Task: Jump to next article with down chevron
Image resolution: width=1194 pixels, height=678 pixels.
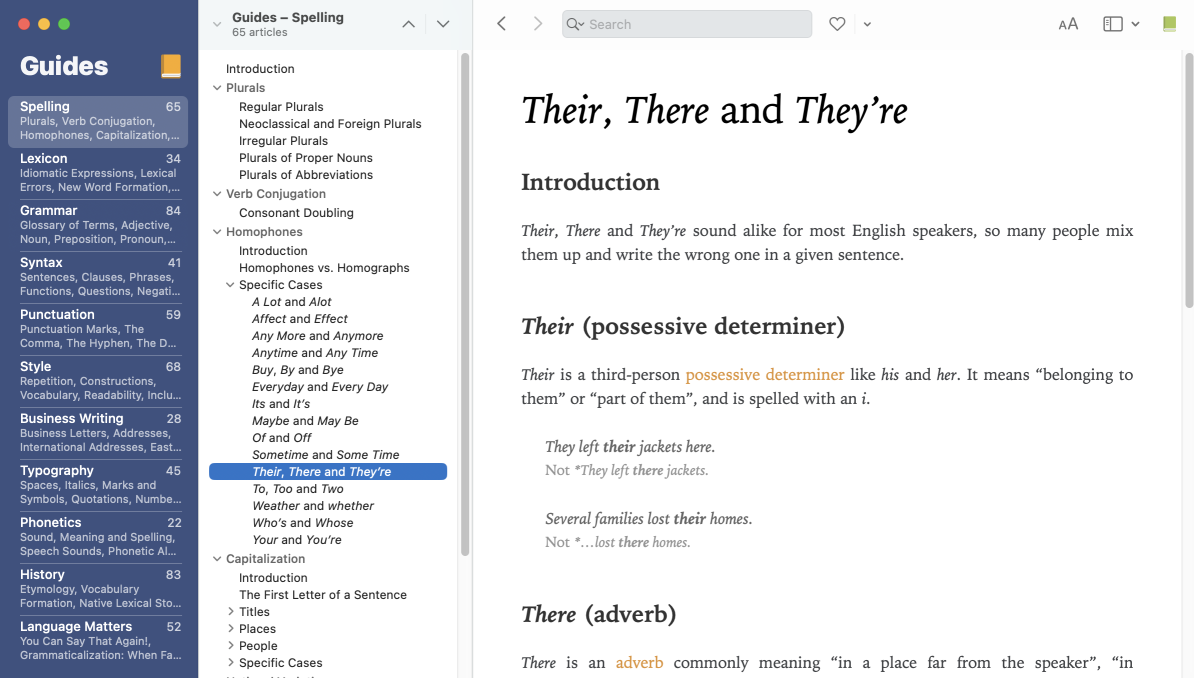Action: tap(443, 24)
